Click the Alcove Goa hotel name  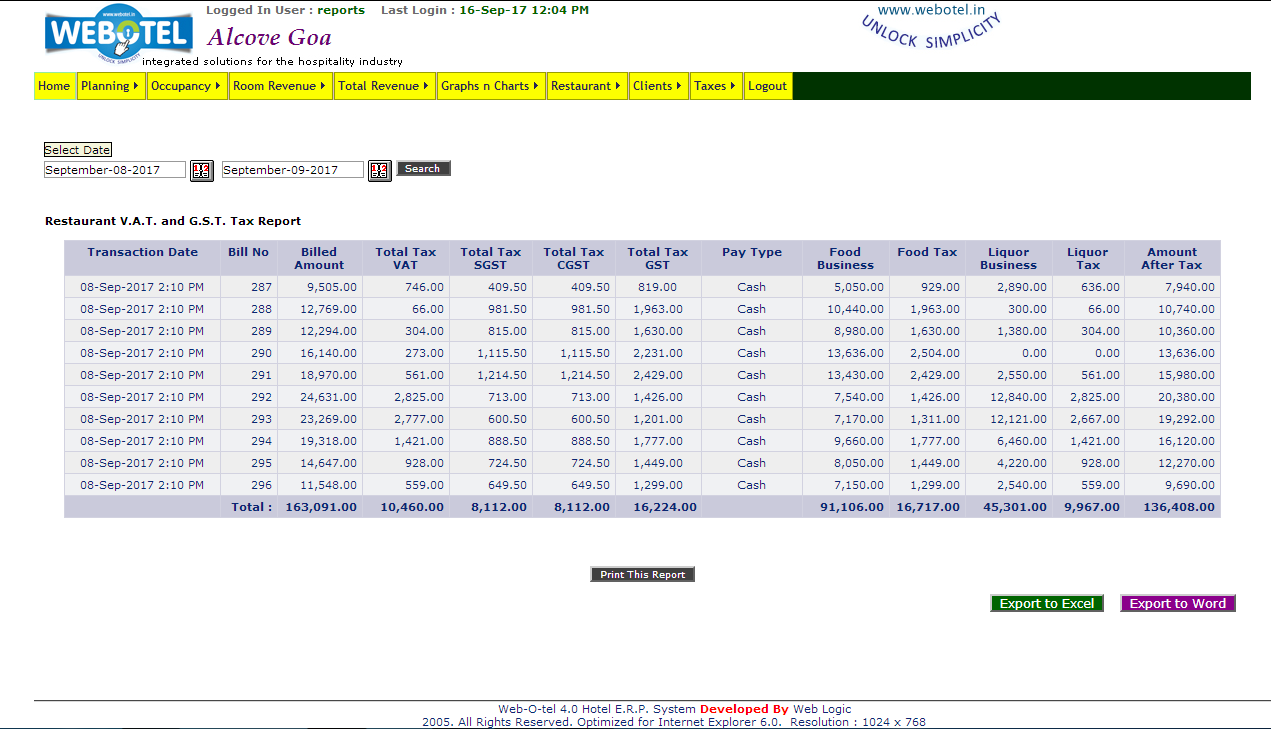270,38
